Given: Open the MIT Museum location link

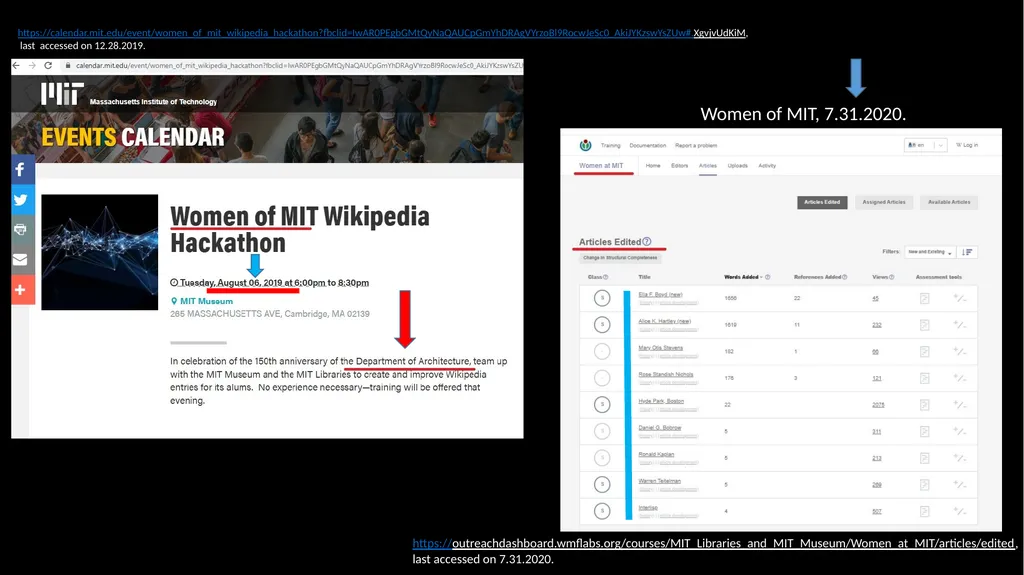Looking at the screenshot, I should coord(206,301).
